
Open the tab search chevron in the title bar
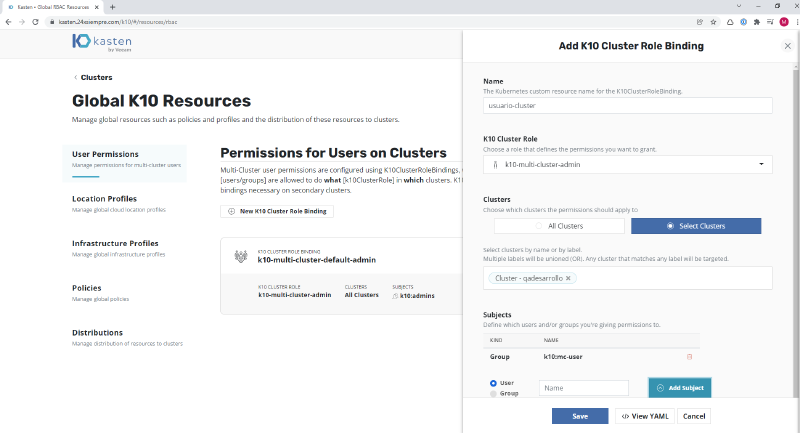pyautogui.click(x=739, y=6)
